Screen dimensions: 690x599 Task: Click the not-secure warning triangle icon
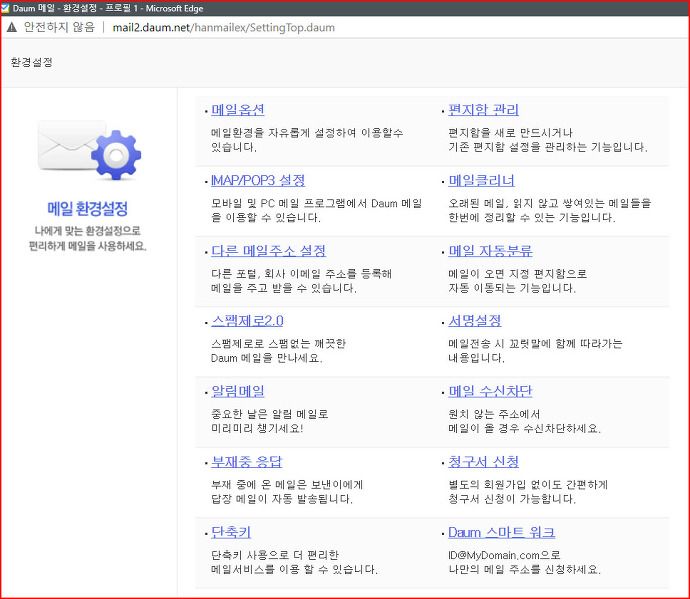click(x=12, y=27)
